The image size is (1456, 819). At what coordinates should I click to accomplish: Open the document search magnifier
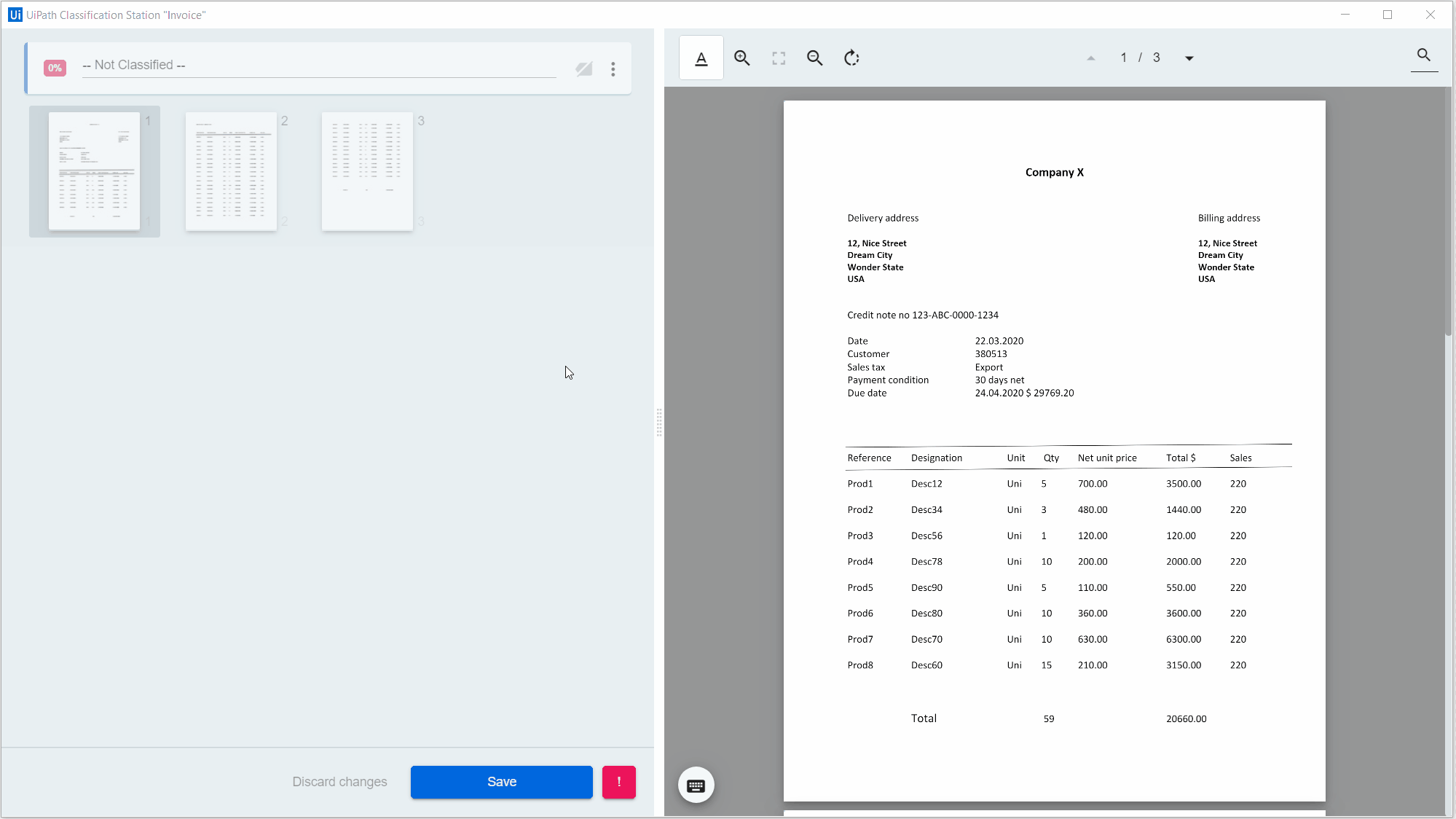tap(1424, 55)
